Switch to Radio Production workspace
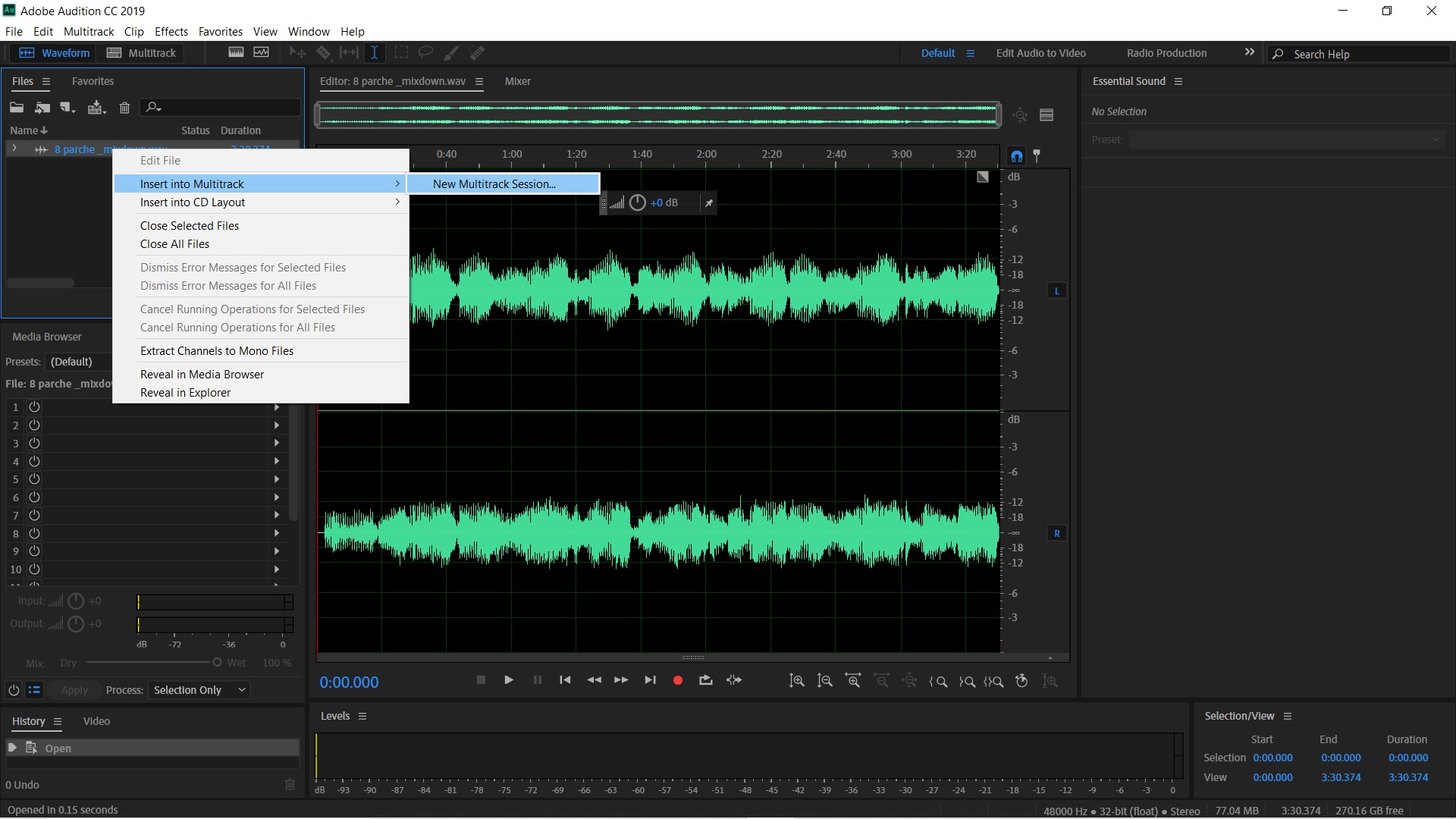Screen dimensions: 1456x819 1166,53
